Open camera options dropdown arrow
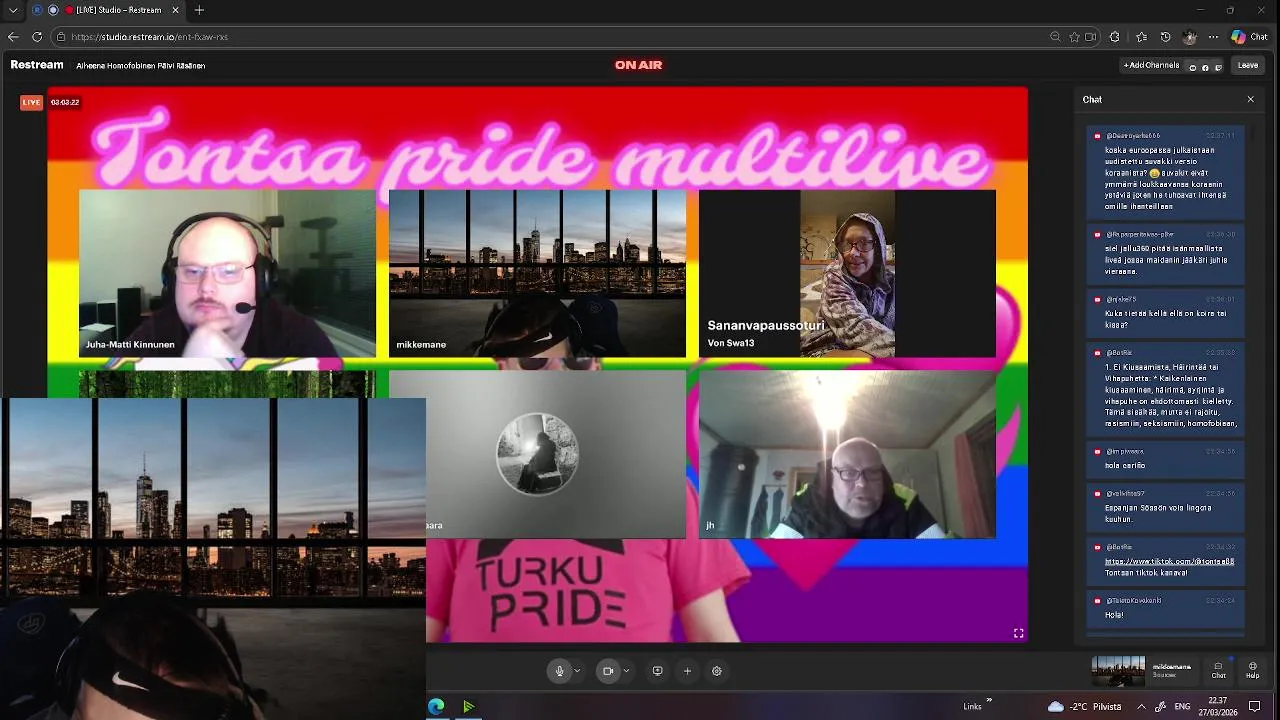Viewport: 1280px width, 720px height. click(x=626, y=671)
